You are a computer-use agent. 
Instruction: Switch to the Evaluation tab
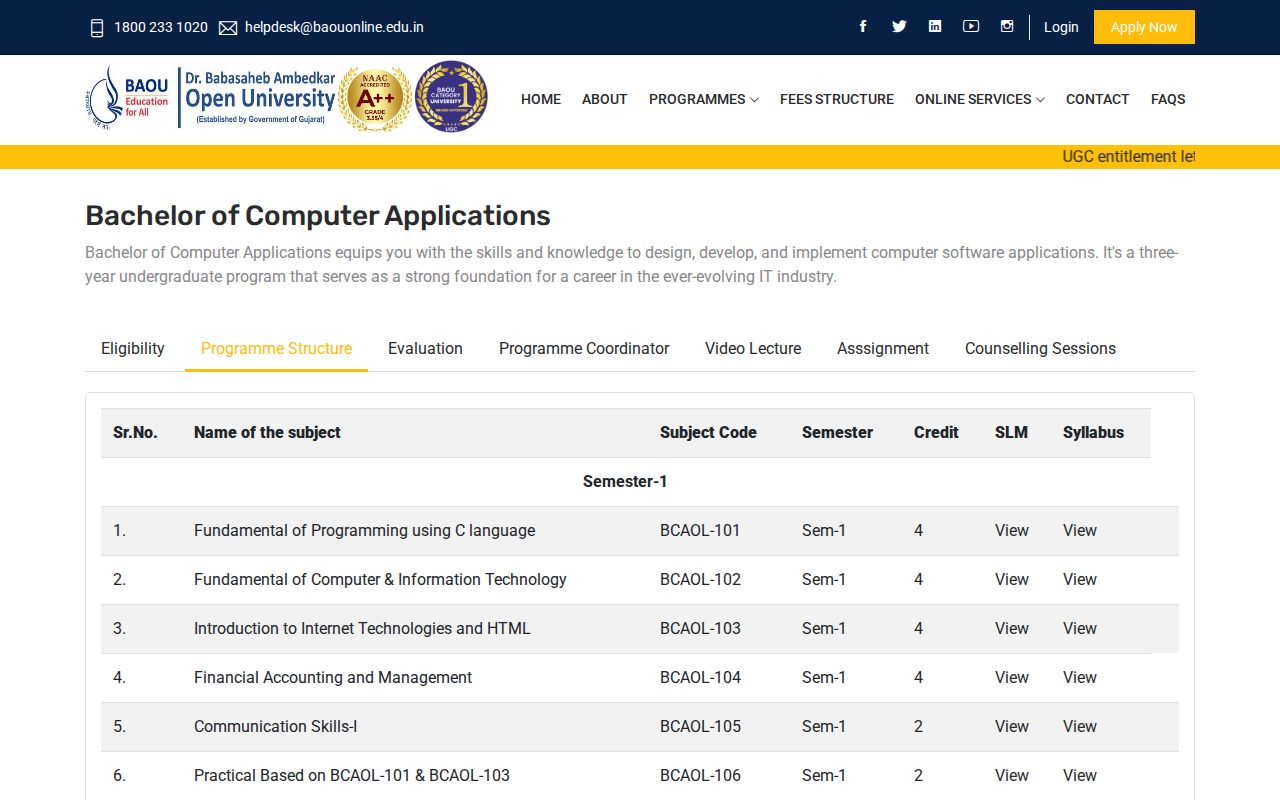pyautogui.click(x=425, y=348)
